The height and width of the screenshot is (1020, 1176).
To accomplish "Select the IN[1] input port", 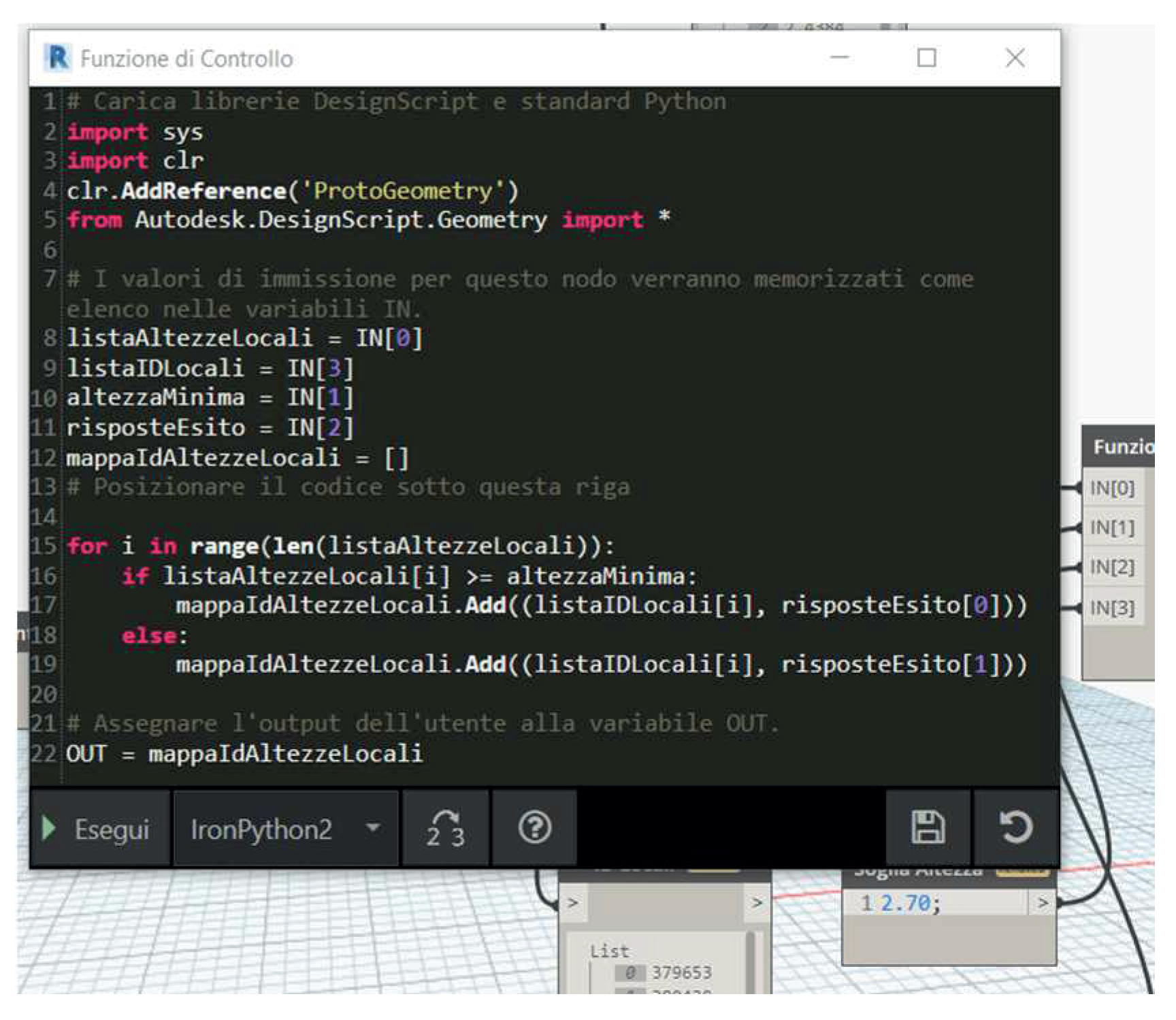I will (1112, 527).
